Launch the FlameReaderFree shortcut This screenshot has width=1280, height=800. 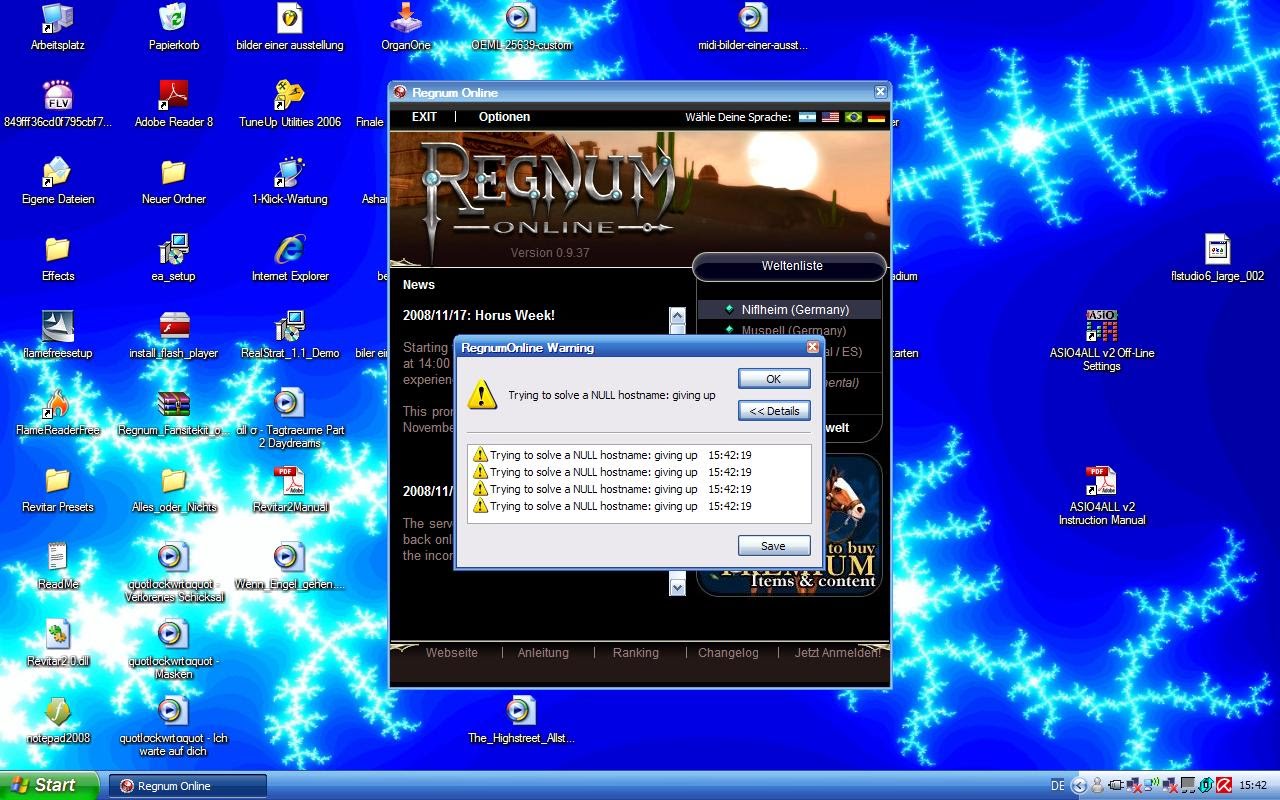(x=58, y=414)
